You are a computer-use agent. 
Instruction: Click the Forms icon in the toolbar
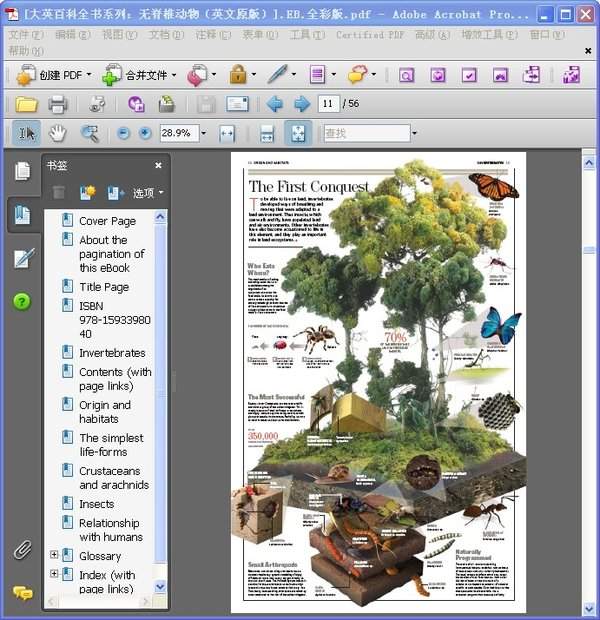coord(317,75)
